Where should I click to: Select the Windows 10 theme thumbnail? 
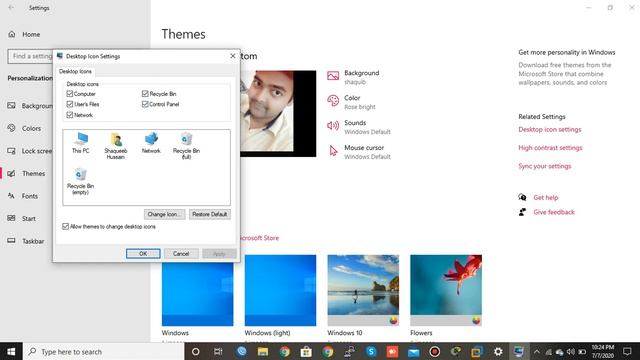(363, 290)
